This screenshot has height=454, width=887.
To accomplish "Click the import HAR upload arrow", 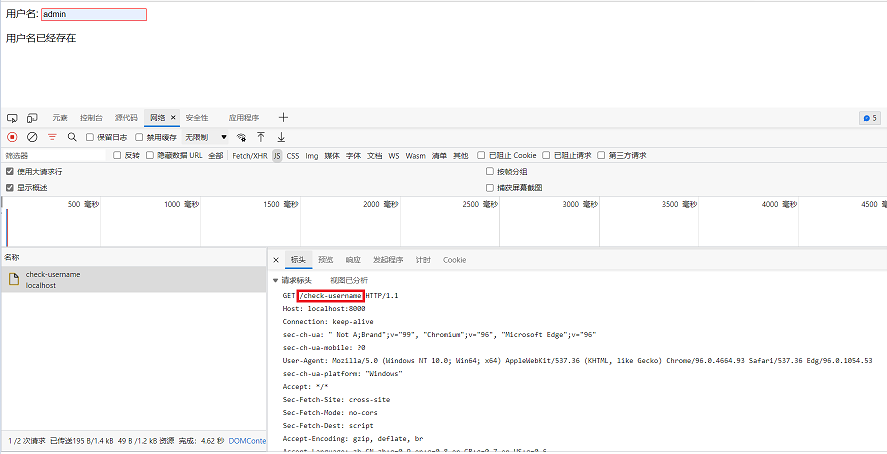I will (x=261, y=137).
